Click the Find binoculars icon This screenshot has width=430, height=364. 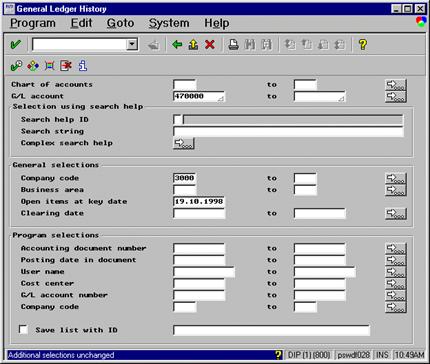click(x=250, y=44)
